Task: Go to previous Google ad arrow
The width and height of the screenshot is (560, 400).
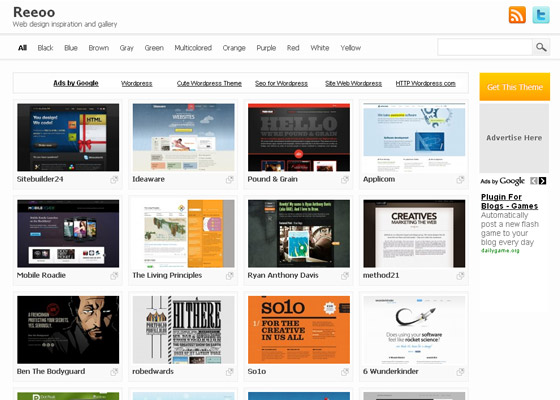Action: point(534,181)
